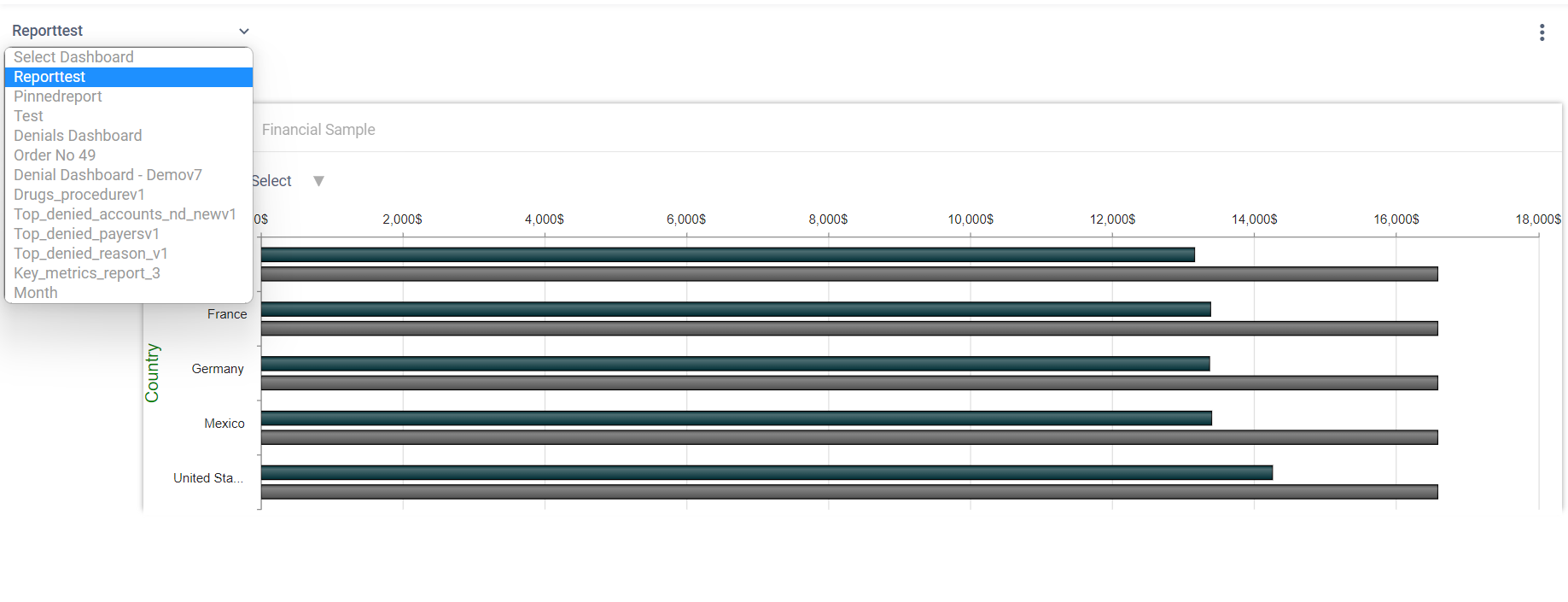Choose Denials Dashboard from the list
The image size is (1568, 602).
pyautogui.click(x=78, y=136)
